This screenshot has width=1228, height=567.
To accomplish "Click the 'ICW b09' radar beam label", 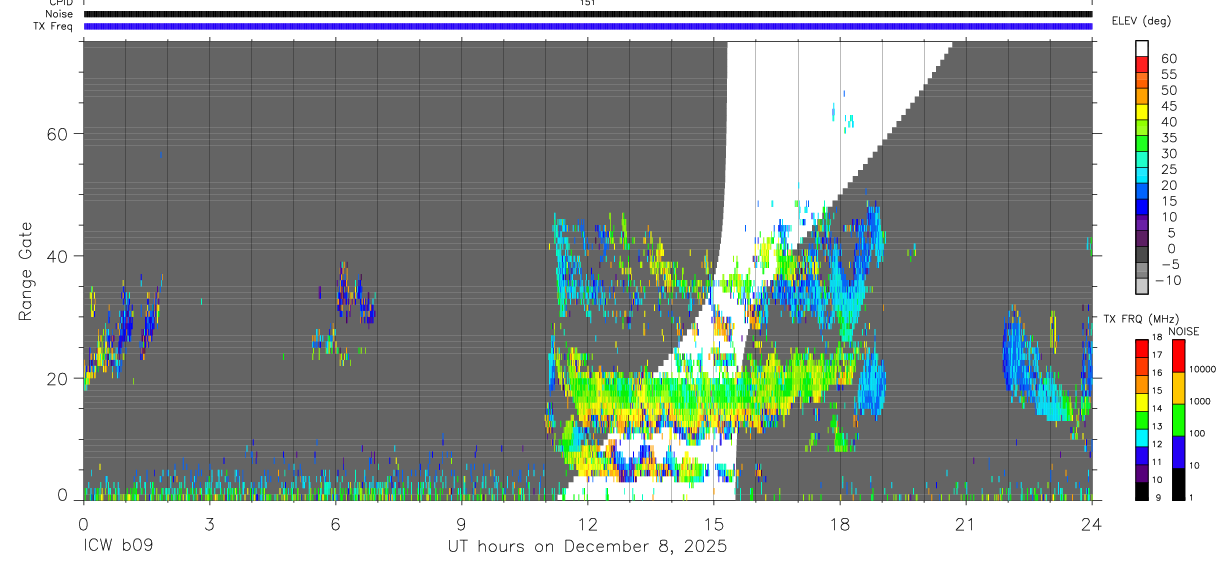I will (x=117, y=547).
